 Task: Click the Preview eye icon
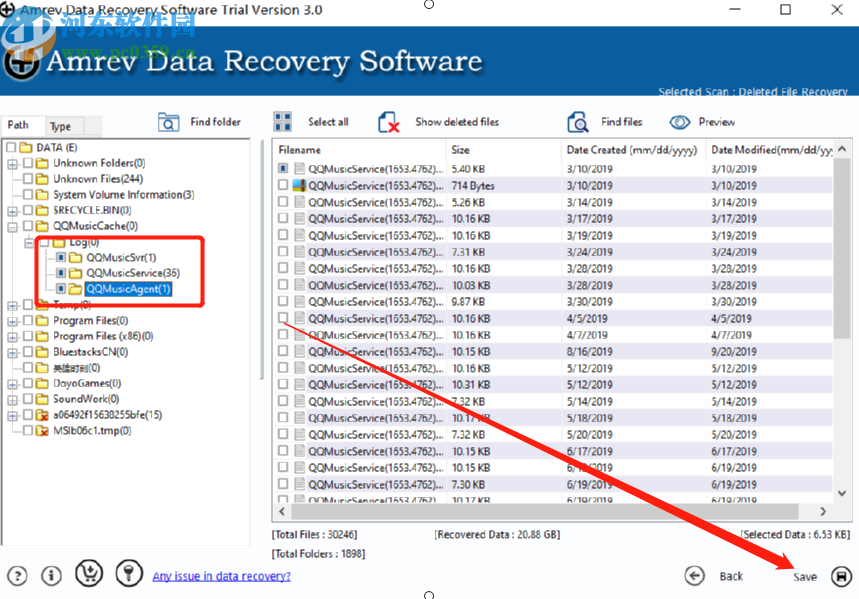click(680, 122)
